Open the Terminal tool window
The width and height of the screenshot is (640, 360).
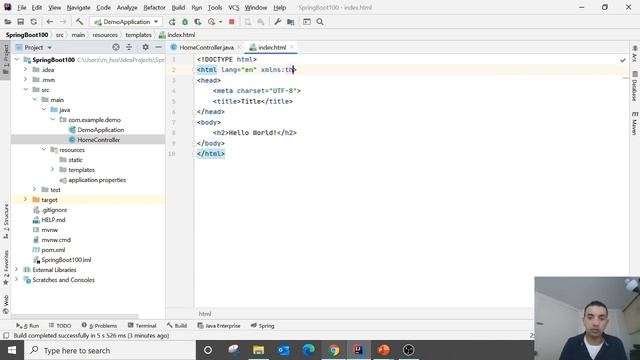click(142, 326)
